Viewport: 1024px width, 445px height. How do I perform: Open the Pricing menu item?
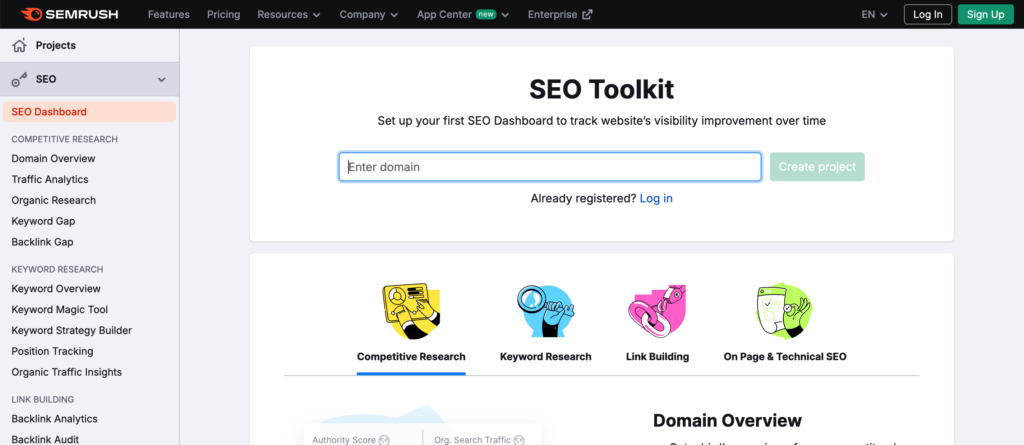pos(223,14)
